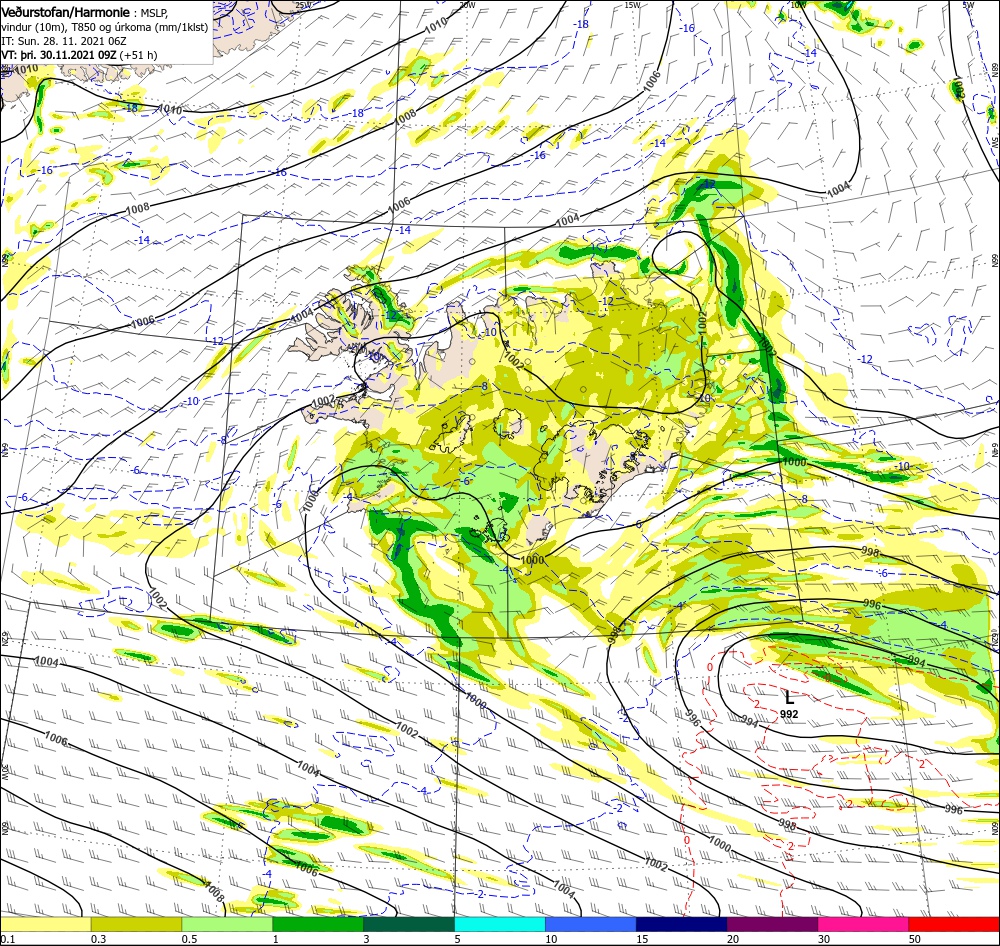Click the pink 30 mm legend swatch

pyautogui.click(x=864, y=924)
